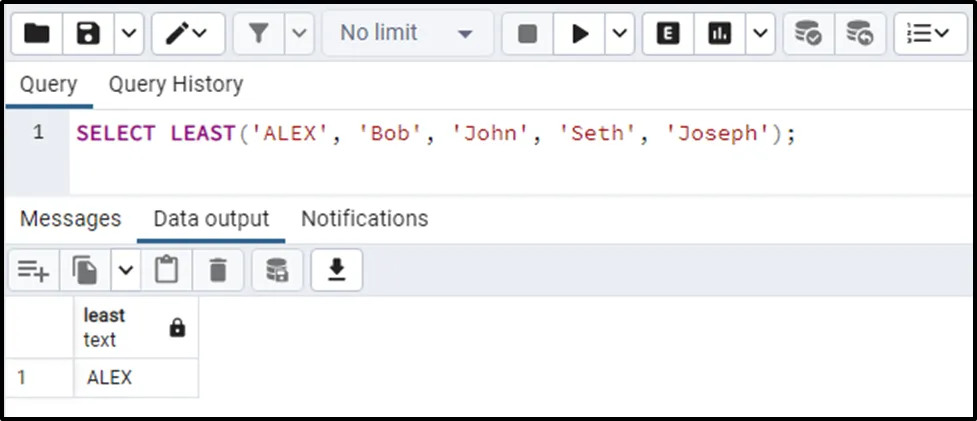The image size is (977, 421).
Task: Open the Messages tab
Action: click(70, 219)
